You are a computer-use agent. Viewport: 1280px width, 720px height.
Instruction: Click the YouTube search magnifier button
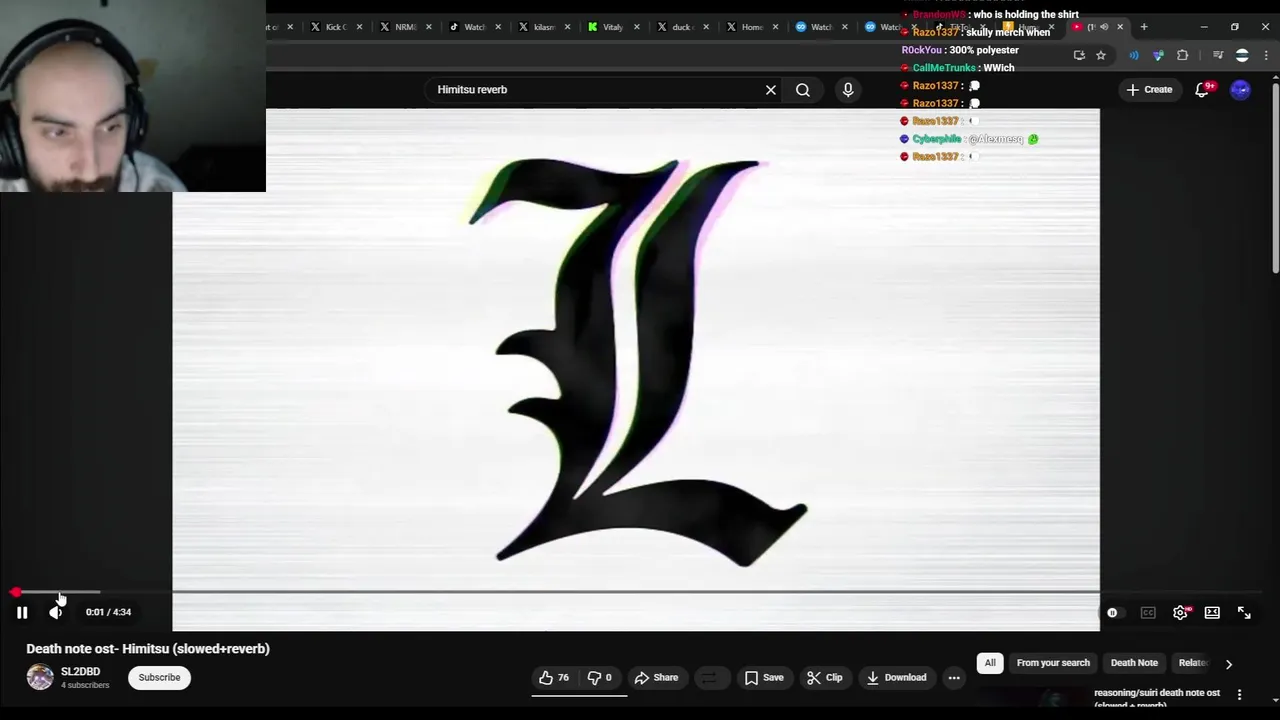click(803, 90)
